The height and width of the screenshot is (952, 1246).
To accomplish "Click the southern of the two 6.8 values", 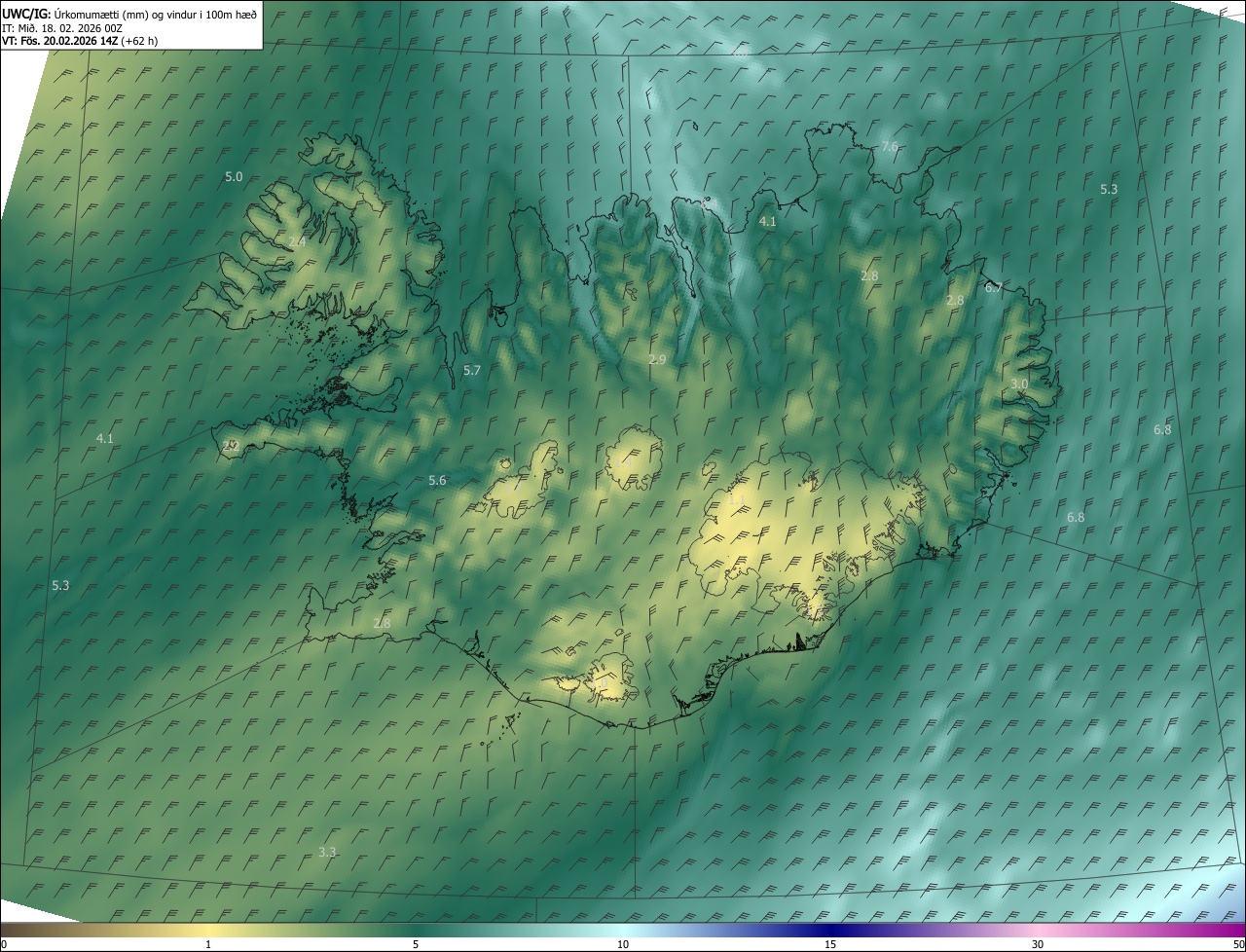I will (1076, 518).
